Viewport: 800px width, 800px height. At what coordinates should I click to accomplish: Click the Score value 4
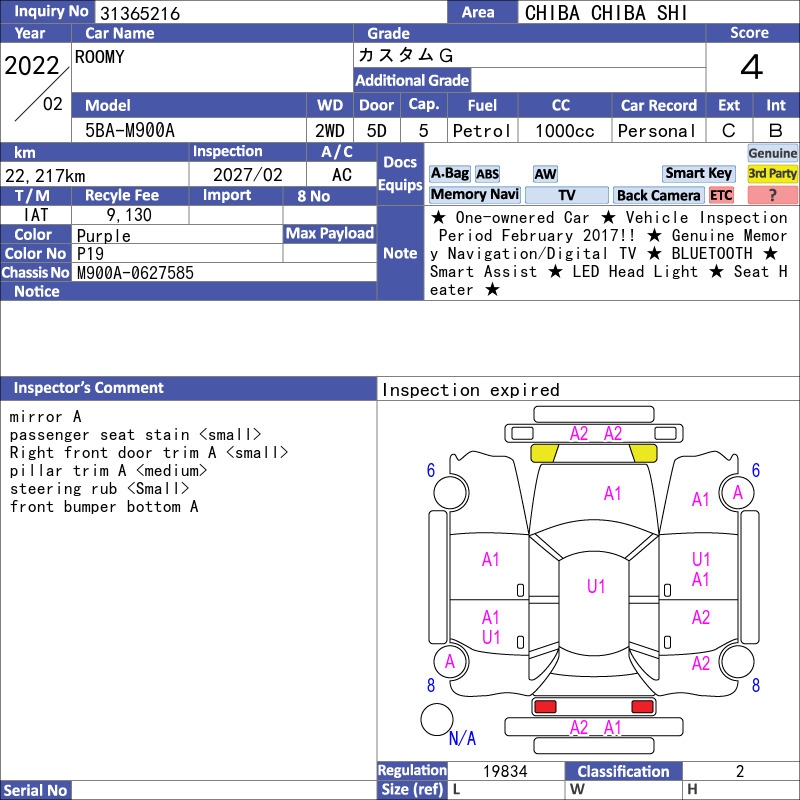tap(752, 67)
